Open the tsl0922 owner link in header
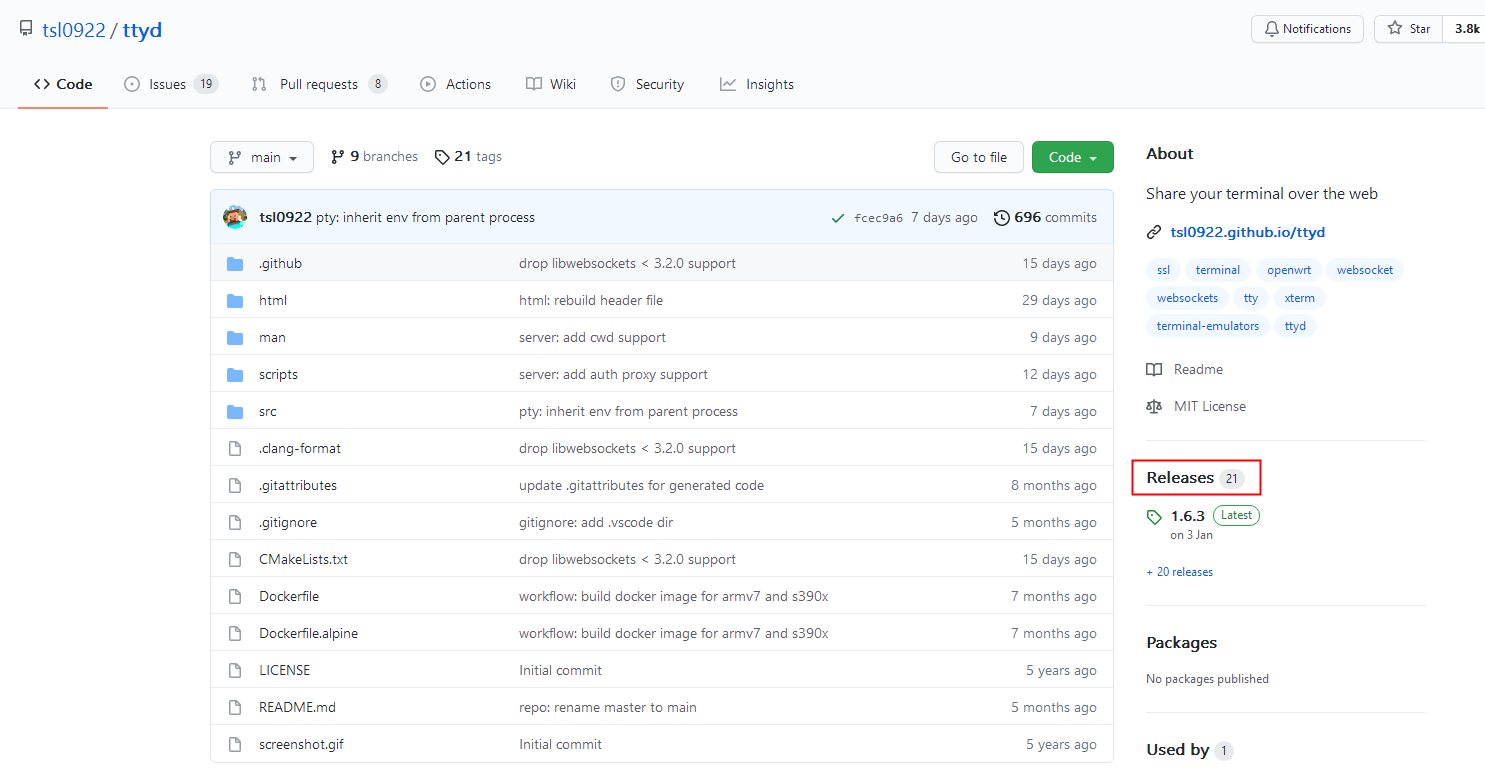This screenshot has height=769, width=1485. pyautogui.click(x=74, y=30)
